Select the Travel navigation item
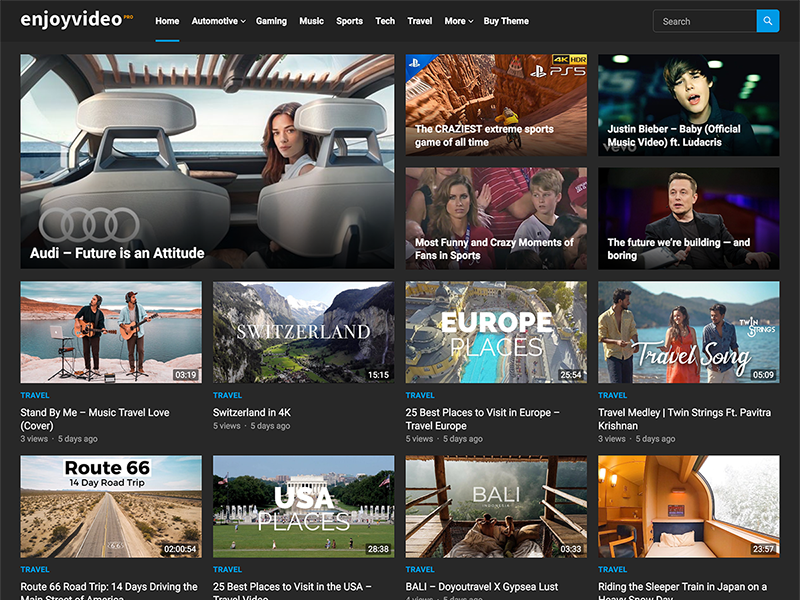800x600 pixels. [x=419, y=20]
